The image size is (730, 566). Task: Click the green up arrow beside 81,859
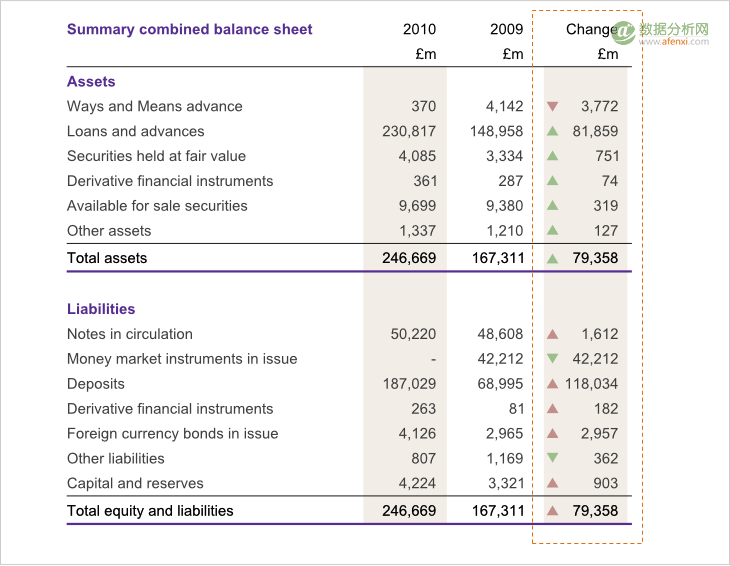[552, 131]
